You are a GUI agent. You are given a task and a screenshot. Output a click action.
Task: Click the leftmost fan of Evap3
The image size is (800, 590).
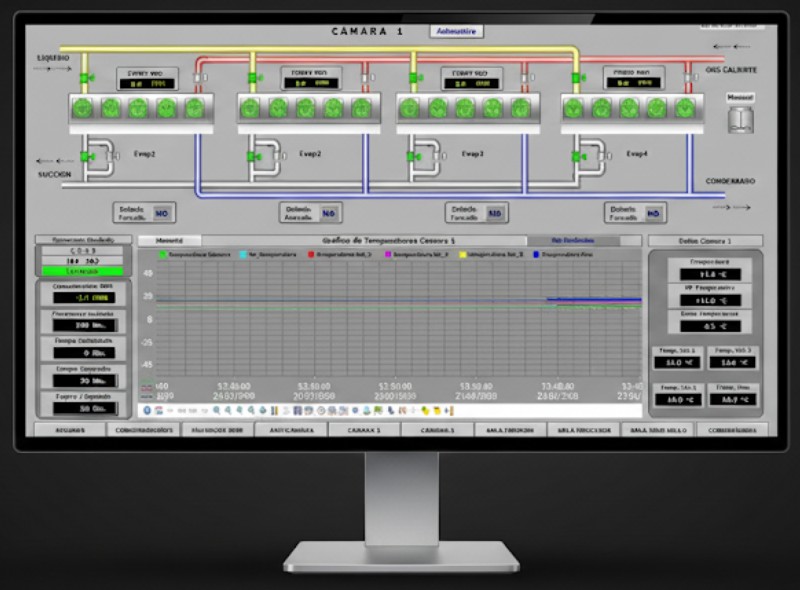411,108
